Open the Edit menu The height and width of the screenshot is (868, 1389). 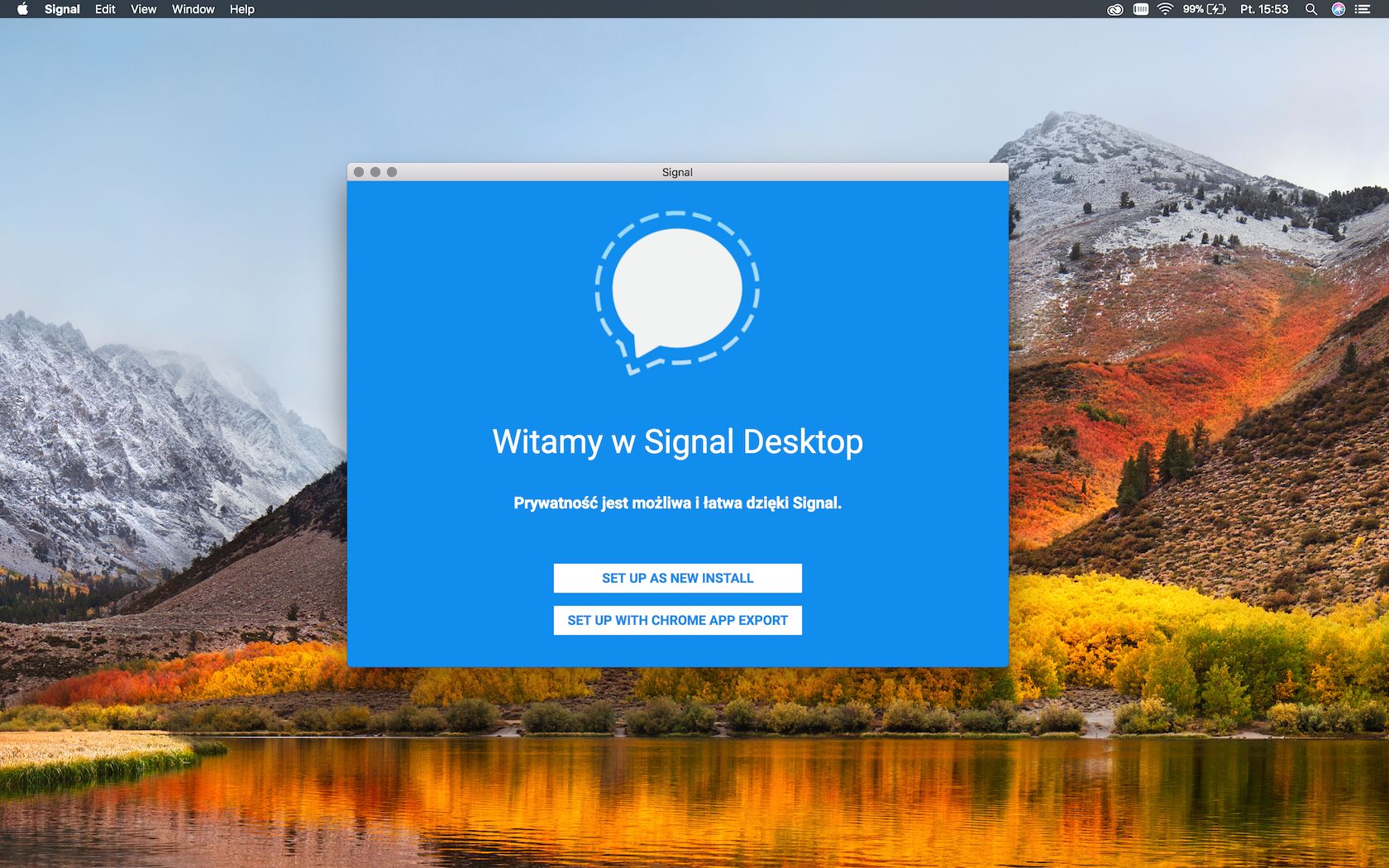(x=105, y=9)
